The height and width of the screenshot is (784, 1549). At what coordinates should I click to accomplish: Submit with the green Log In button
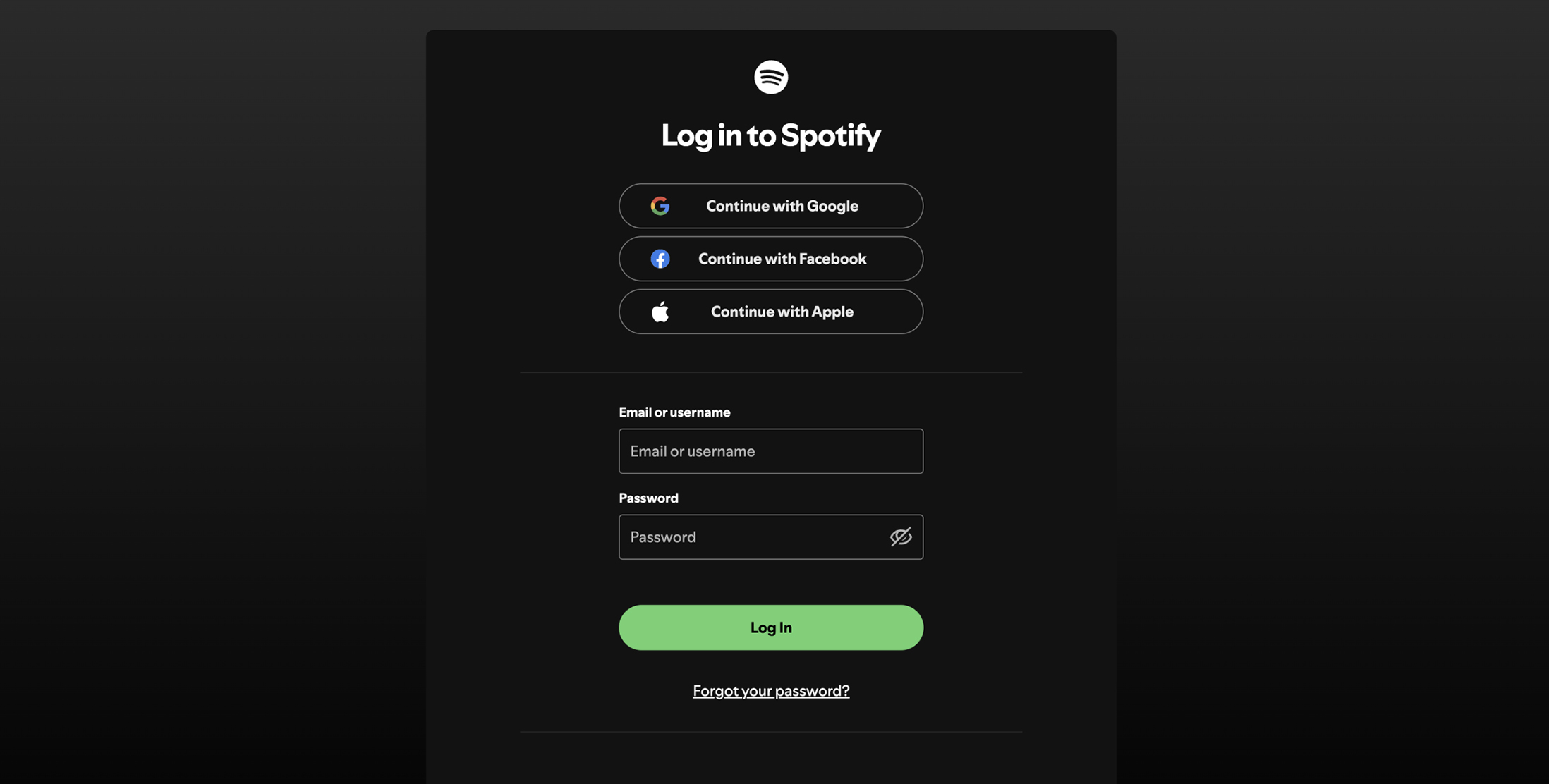tap(771, 627)
